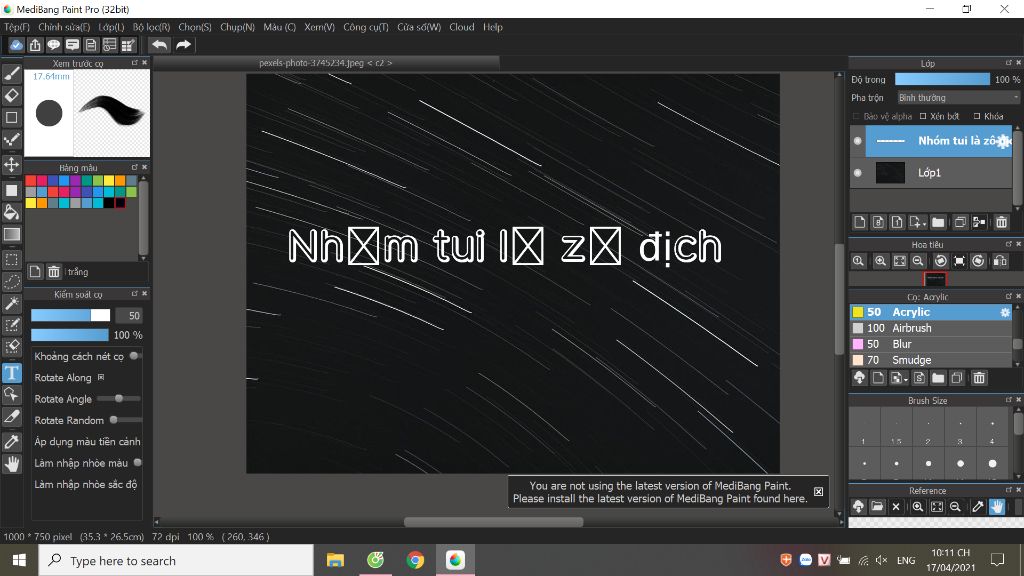Select the pexels-photo-3745234.jpeg document tab
This screenshot has height=576, width=1024.
325,63
